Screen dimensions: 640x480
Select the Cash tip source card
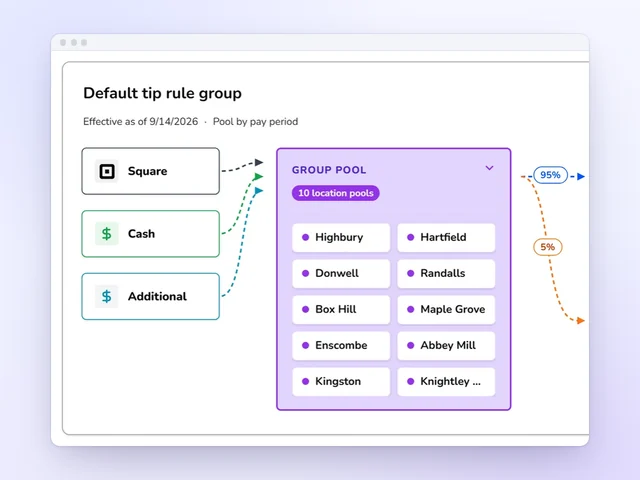[151, 233]
